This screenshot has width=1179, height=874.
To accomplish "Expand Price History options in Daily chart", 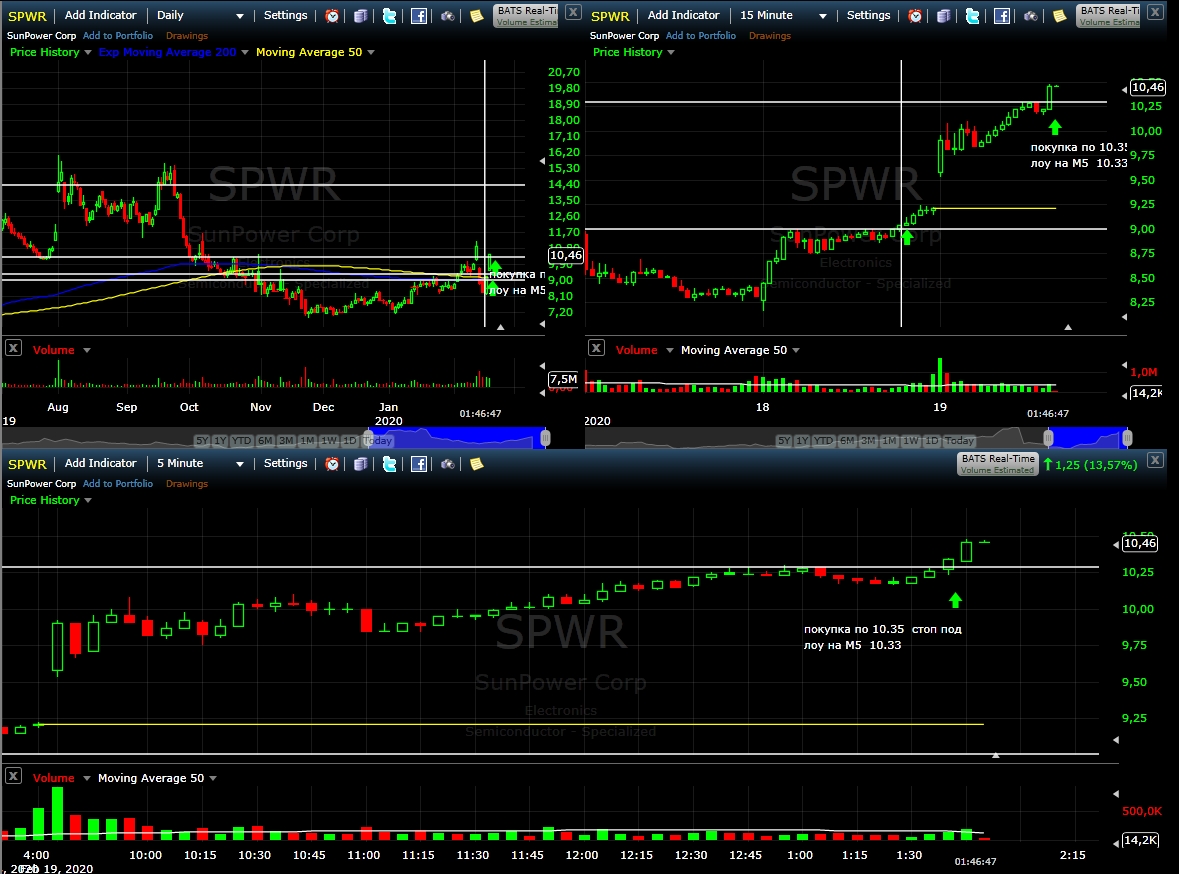I will click(88, 53).
